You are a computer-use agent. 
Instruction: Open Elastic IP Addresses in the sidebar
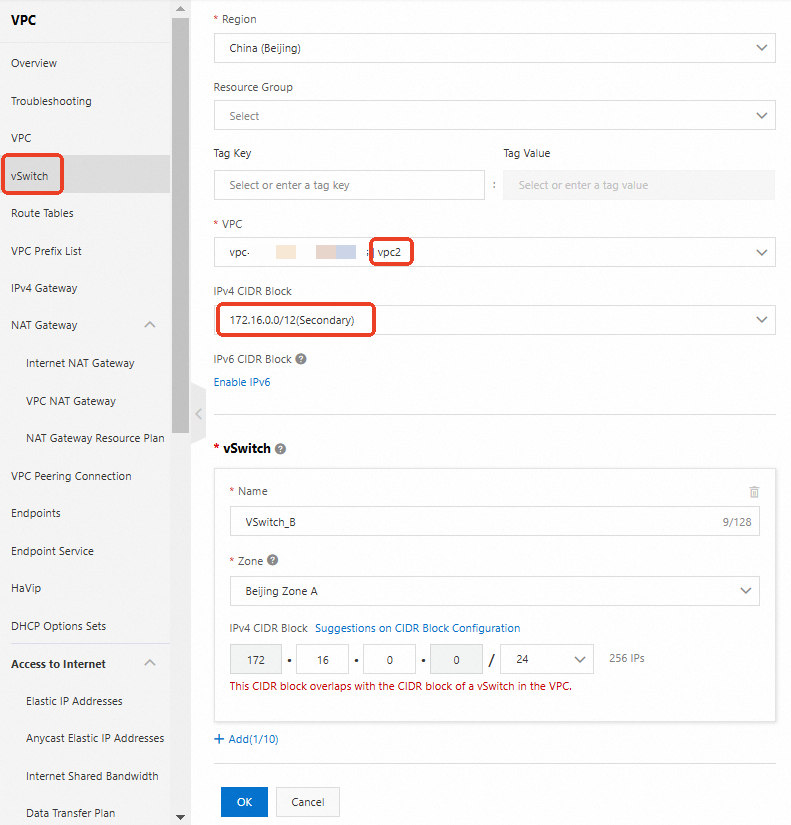tap(74, 701)
